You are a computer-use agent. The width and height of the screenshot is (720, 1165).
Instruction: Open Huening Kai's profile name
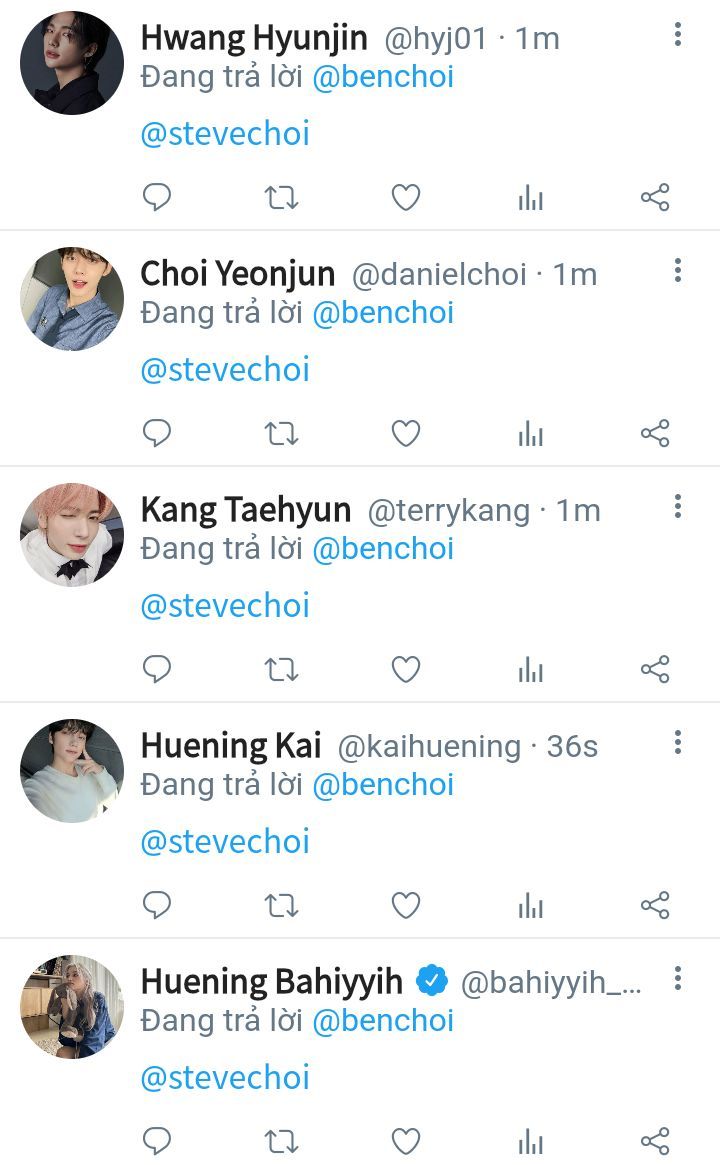(x=231, y=746)
